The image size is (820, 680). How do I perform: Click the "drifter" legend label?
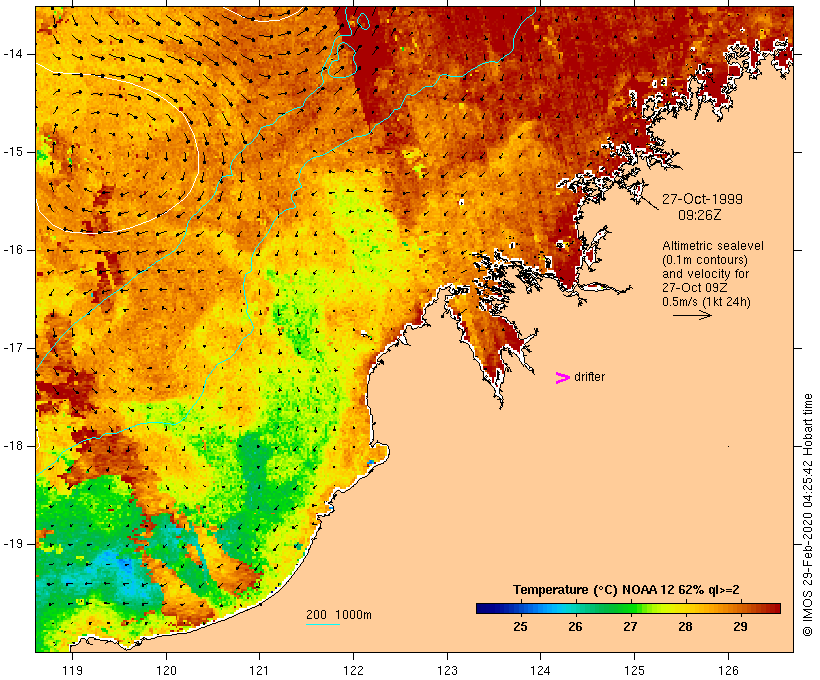pyautogui.click(x=589, y=377)
